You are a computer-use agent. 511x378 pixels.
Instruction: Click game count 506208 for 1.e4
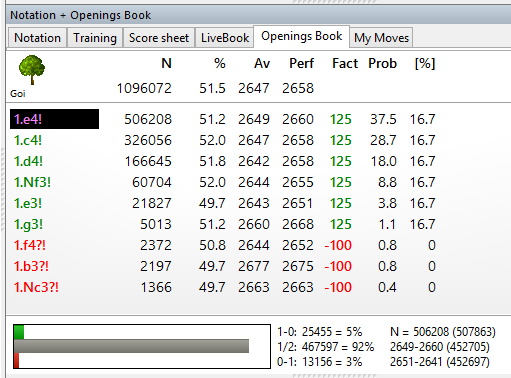point(148,119)
